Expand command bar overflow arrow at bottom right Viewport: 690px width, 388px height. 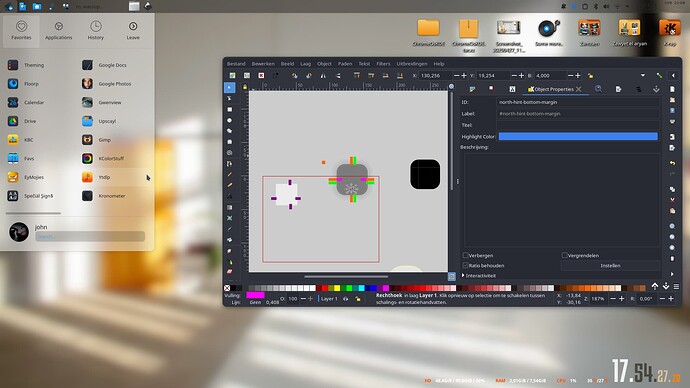click(x=672, y=274)
